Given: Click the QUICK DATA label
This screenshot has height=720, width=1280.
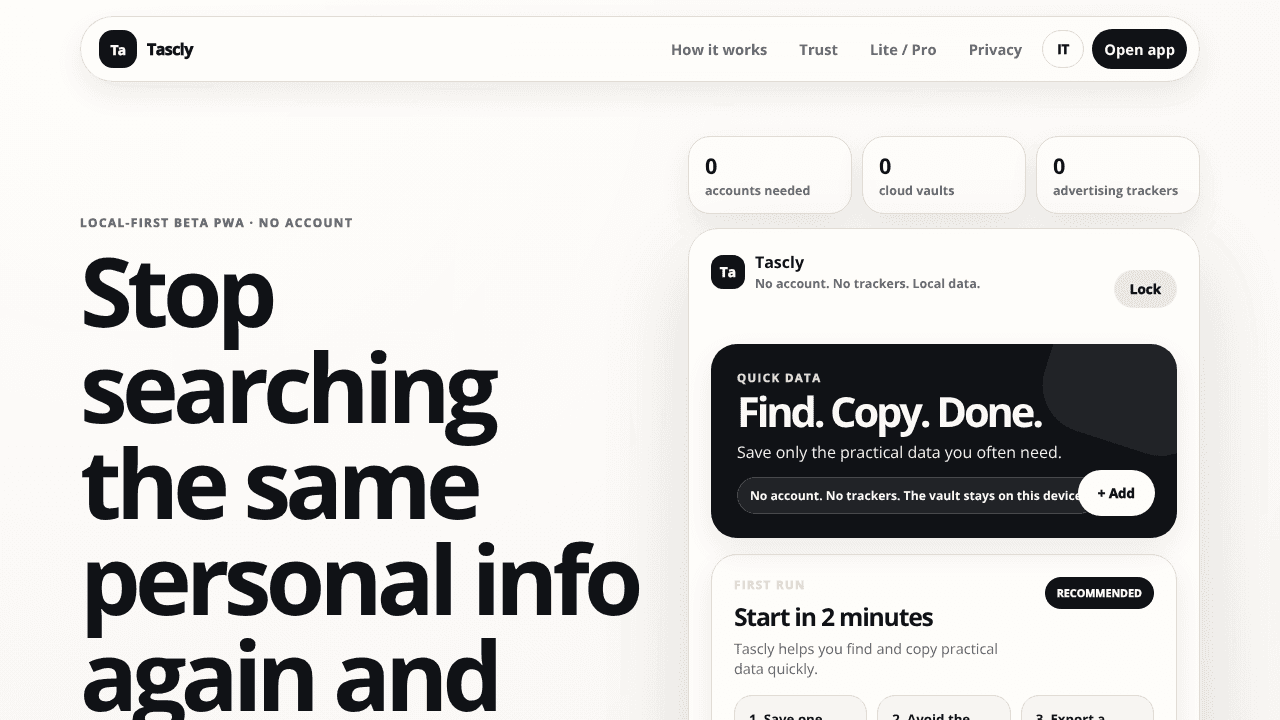Looking at the screenshot, I should (x=779, y=378).
